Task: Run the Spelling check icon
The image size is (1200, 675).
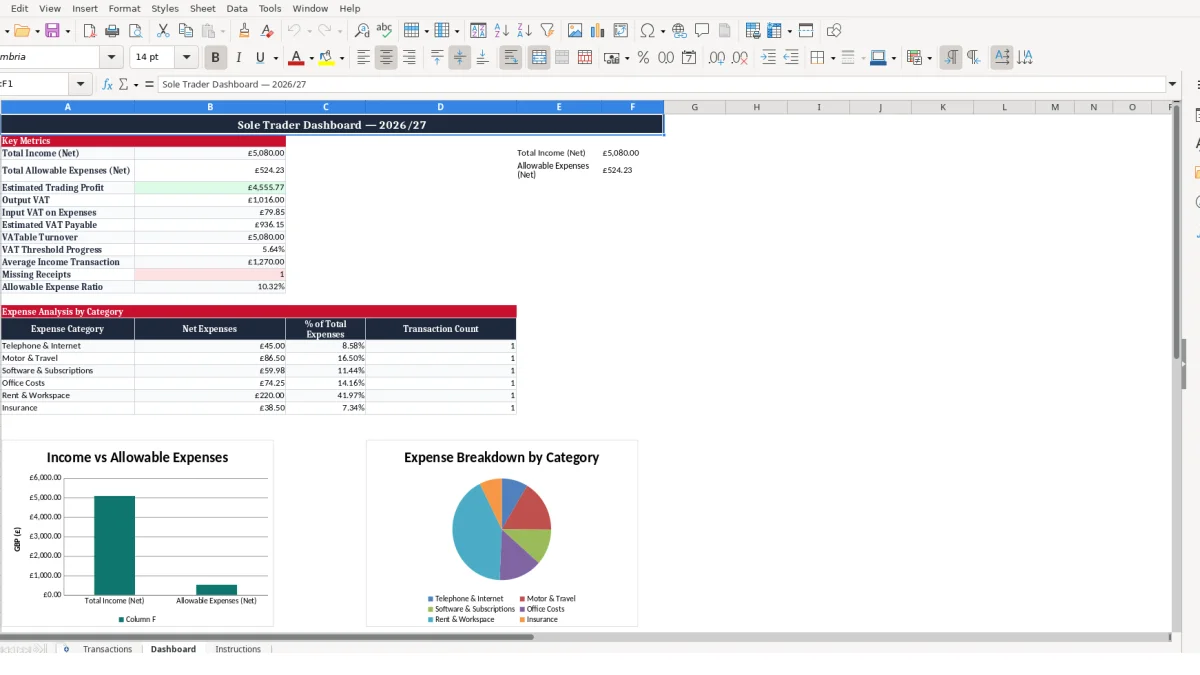Action: 384,31
